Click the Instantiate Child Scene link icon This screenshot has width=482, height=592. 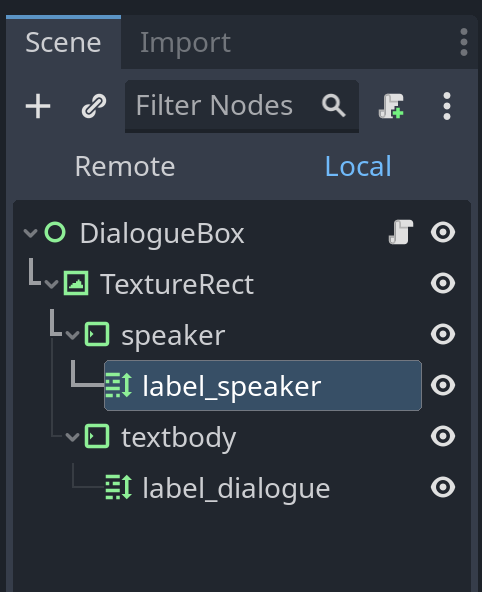coord(94,106)
